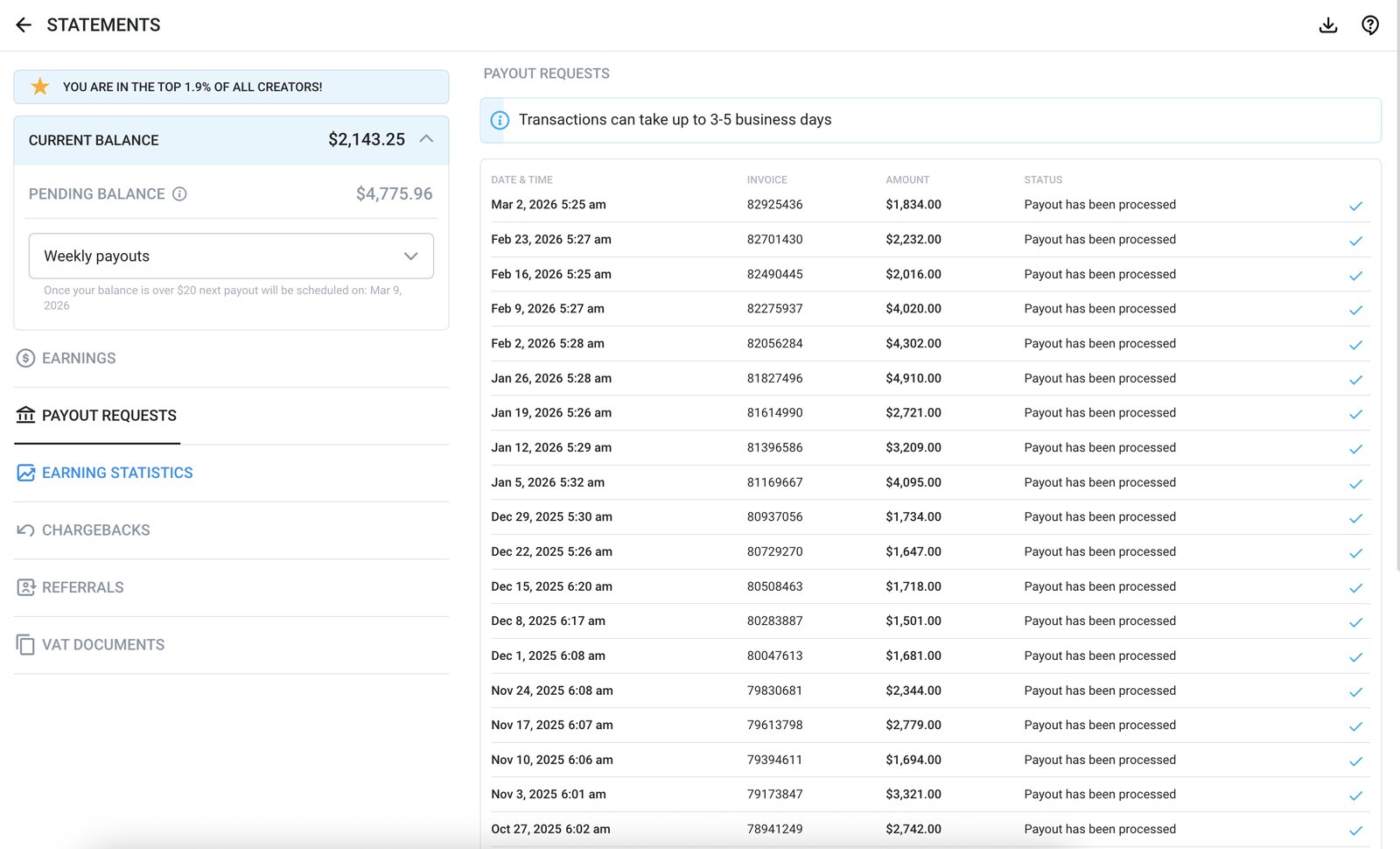Image resolution: width=1400 pixels, height=849 pixels.
Task: Click checkmark on Dec 15, 2025 payout row
Action: tap(1355, 588)
